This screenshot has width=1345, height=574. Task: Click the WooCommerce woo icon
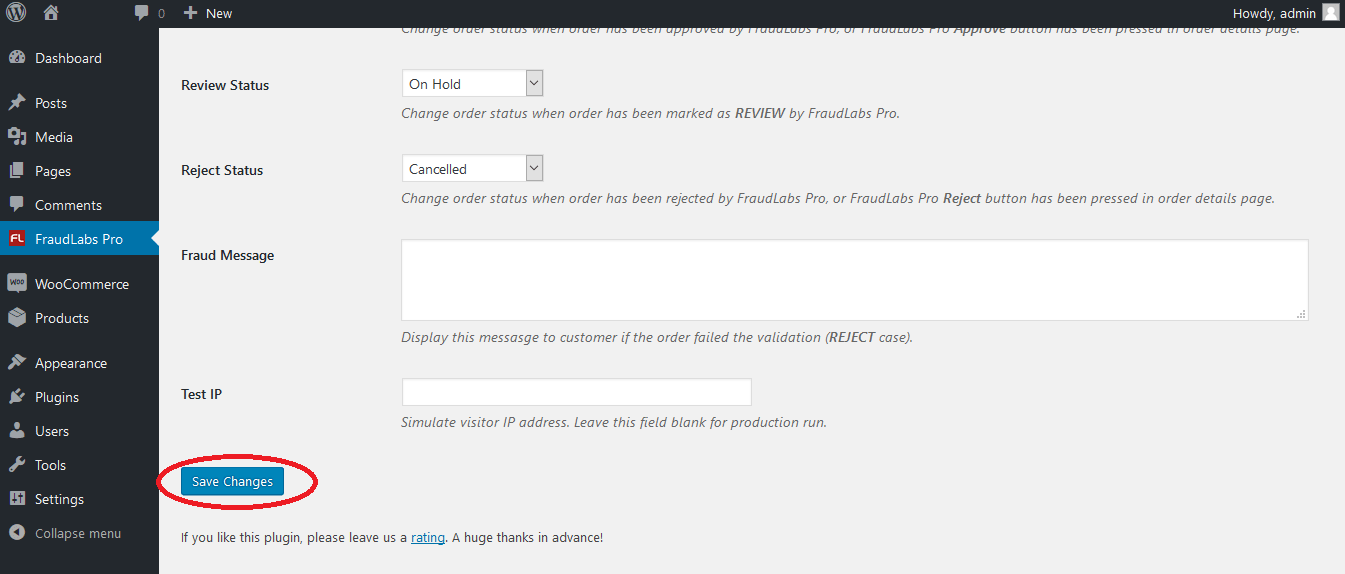pyautogui.click(x=16, y=283)
